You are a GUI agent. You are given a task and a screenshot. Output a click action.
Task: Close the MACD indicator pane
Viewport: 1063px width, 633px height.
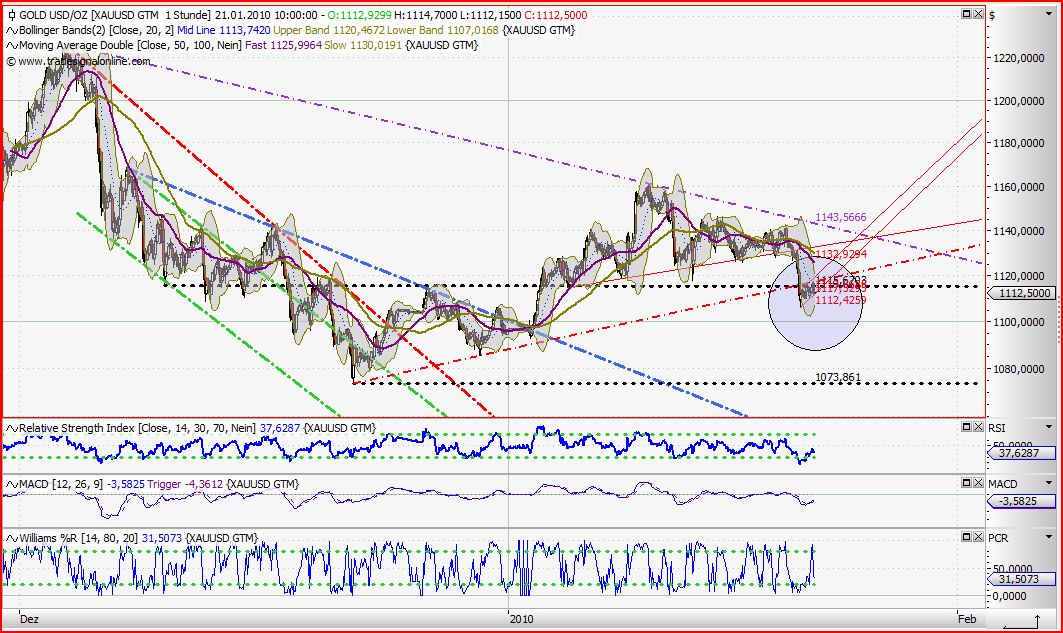point(978,483)
